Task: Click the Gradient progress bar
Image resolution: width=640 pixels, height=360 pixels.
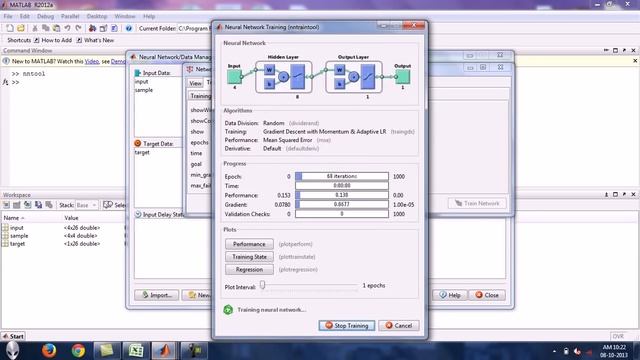Action: [x=342, y=204]
